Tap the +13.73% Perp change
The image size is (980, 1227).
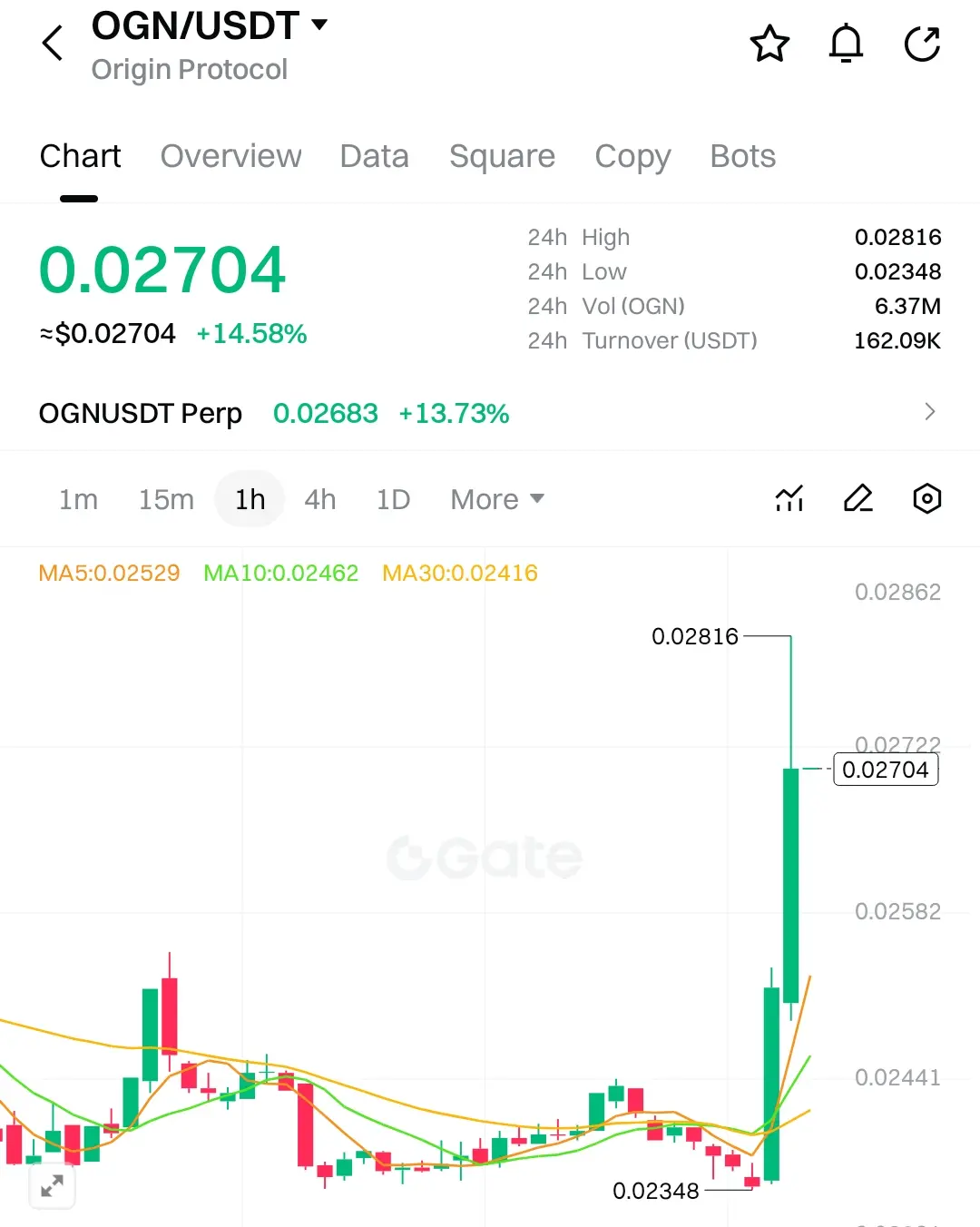click(454, 413)
